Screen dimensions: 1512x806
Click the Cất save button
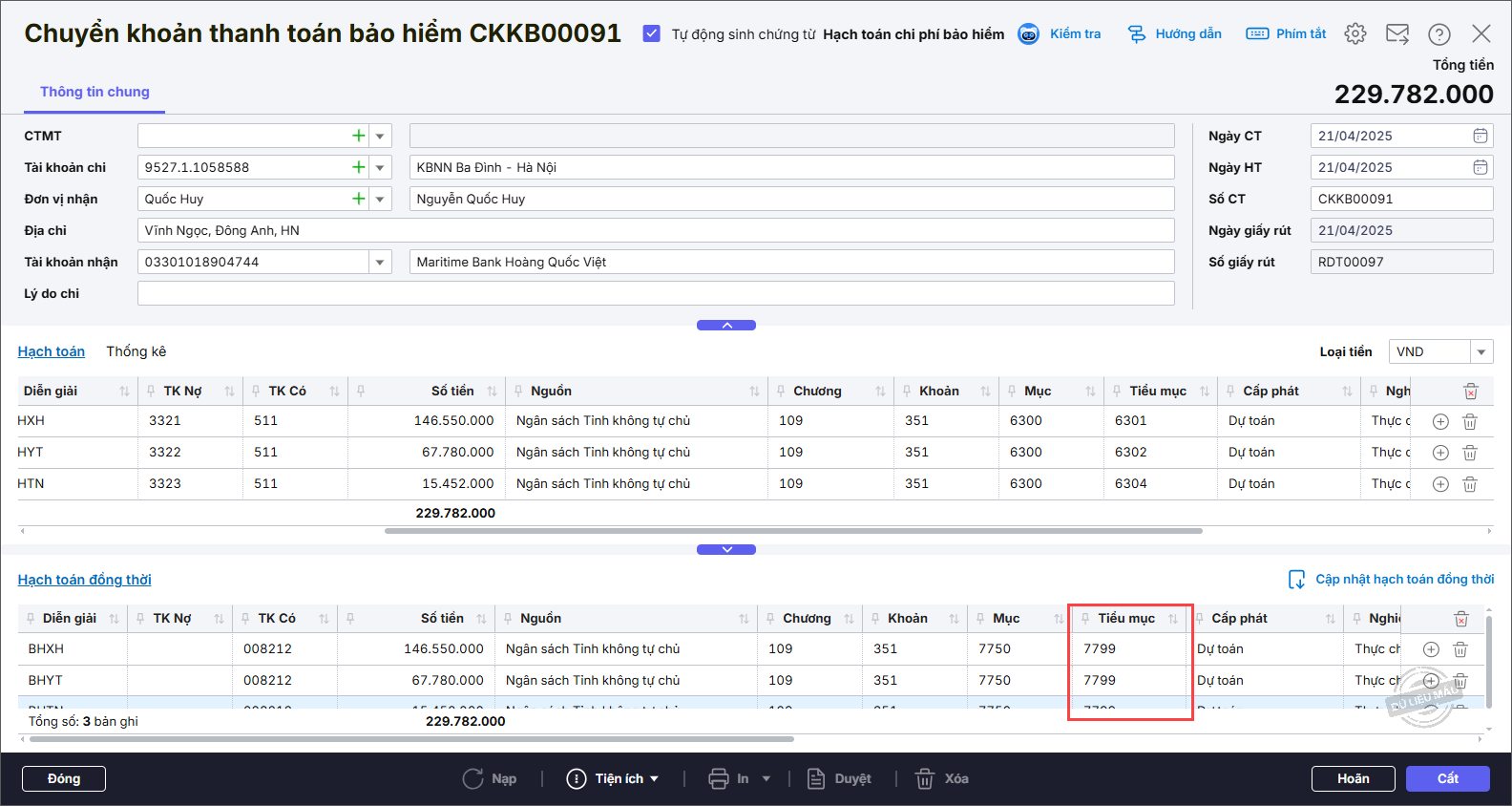(1448, 779)
